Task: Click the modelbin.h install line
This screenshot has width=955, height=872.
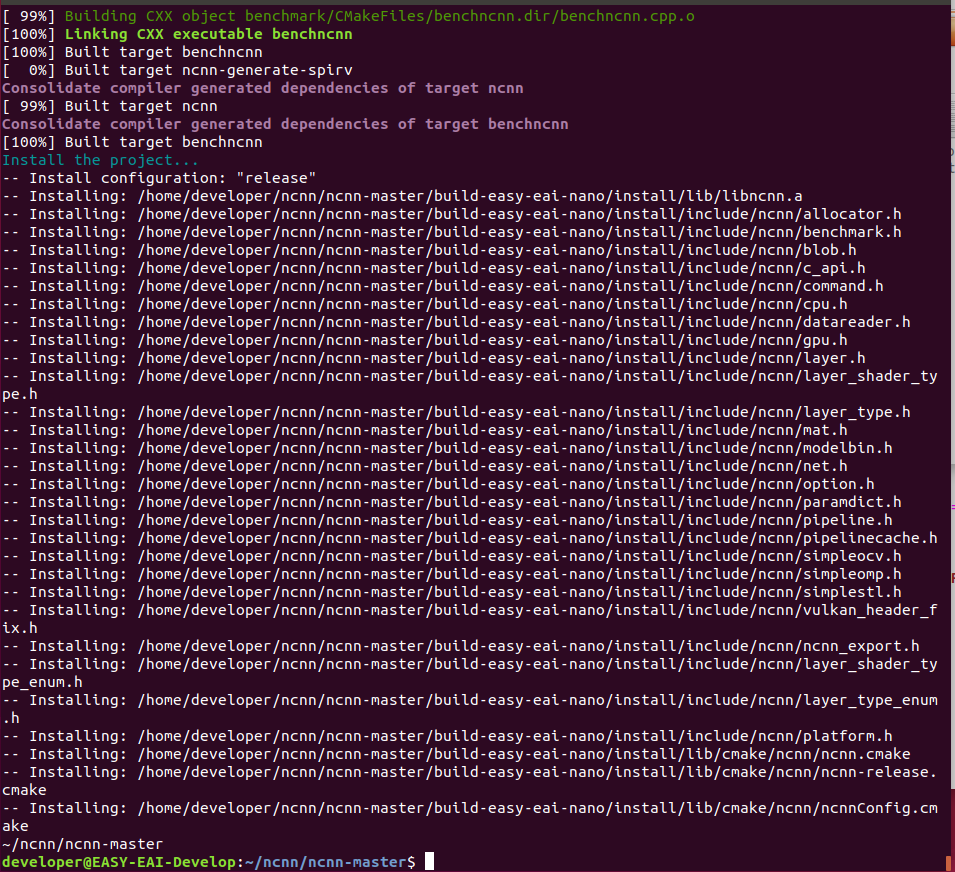Action: (x=447, y=448)
